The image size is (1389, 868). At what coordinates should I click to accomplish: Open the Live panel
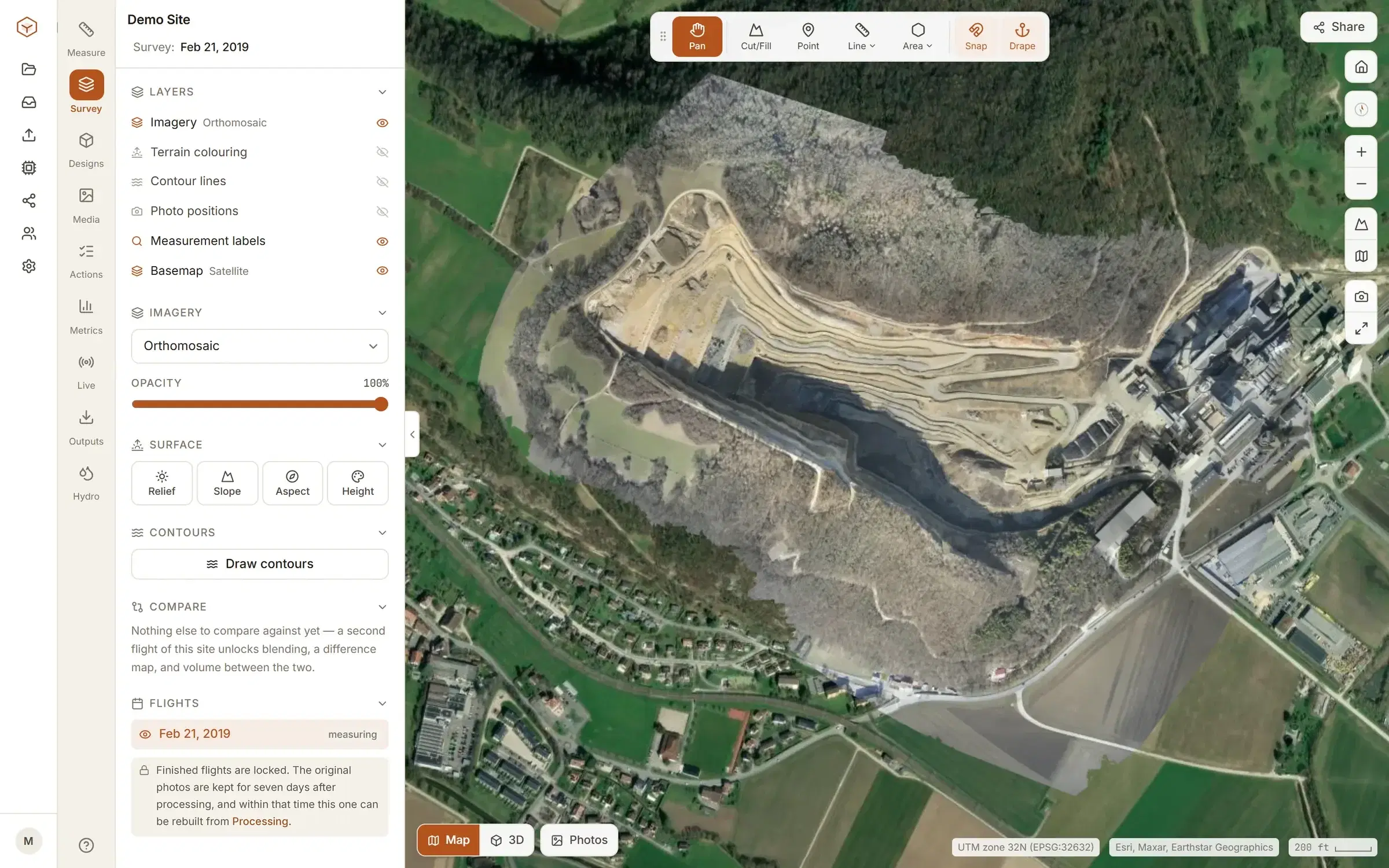pyautogui.click(x=86, y=372)
